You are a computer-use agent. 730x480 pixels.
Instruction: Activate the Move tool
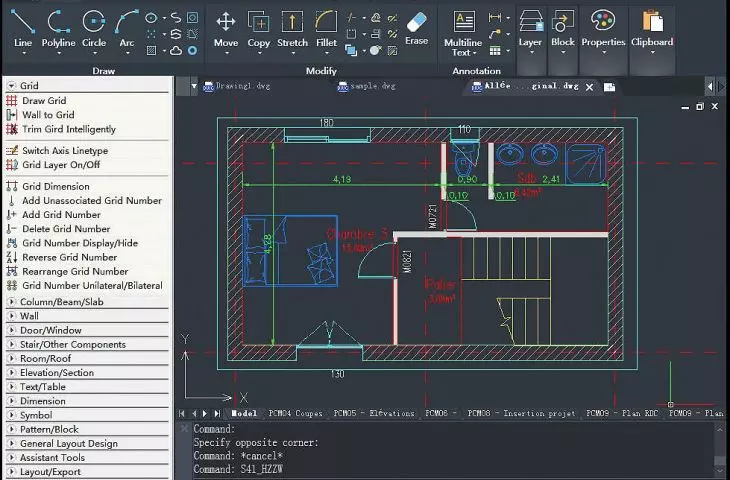click(226, 28)
